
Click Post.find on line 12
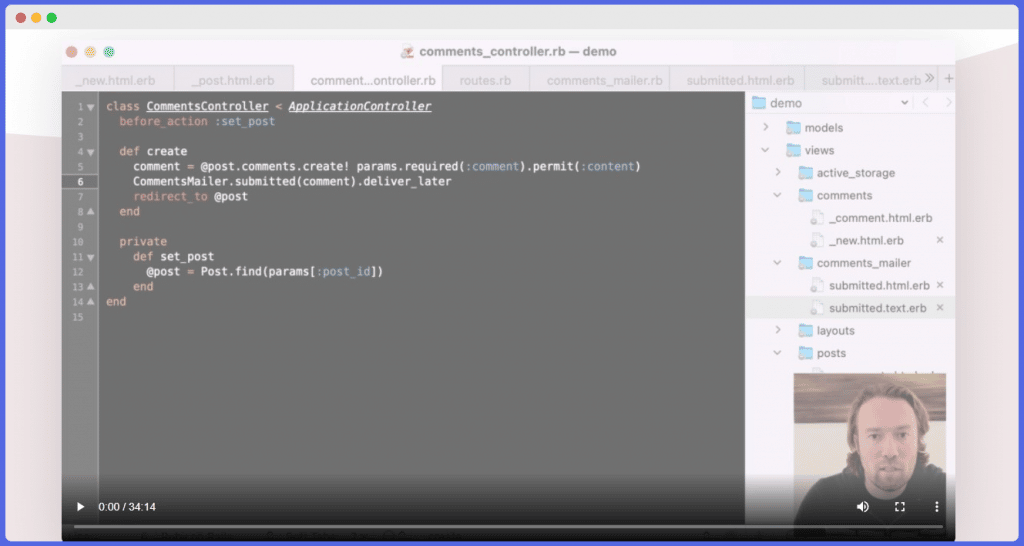tap(231, 272)
